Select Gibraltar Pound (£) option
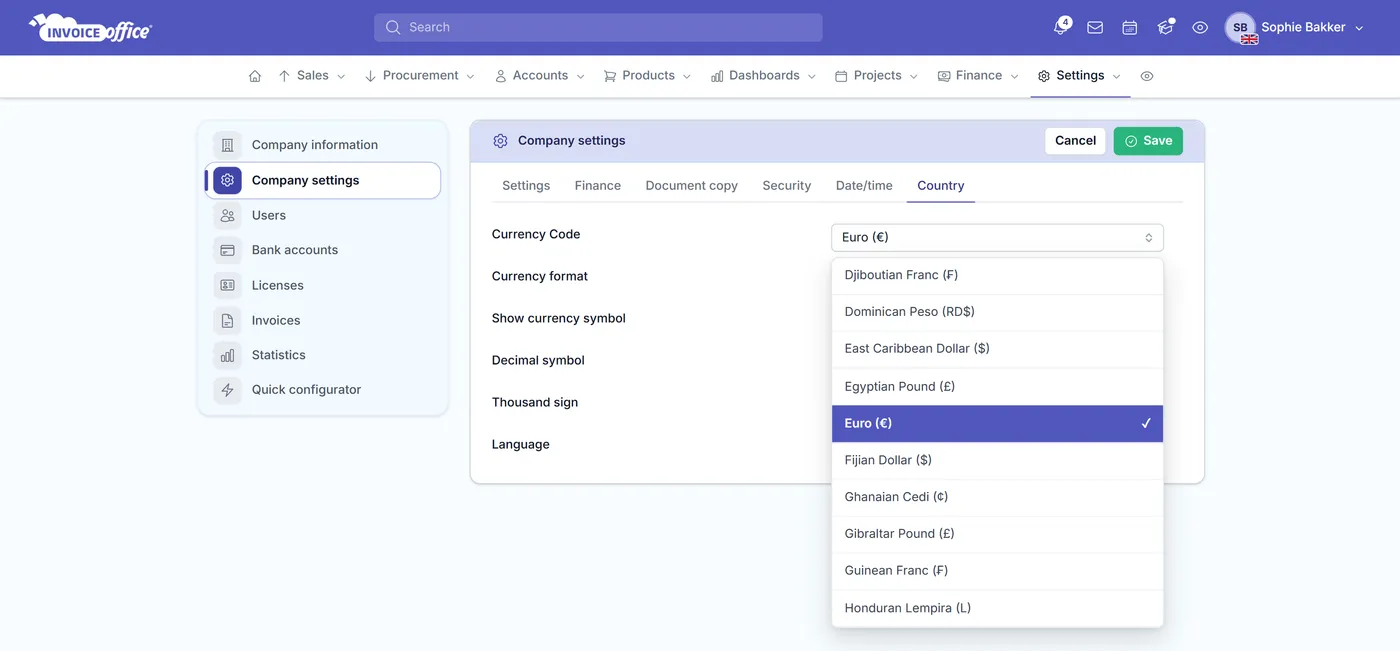This screenshot has width=1400, height=651. pos(997,534)
